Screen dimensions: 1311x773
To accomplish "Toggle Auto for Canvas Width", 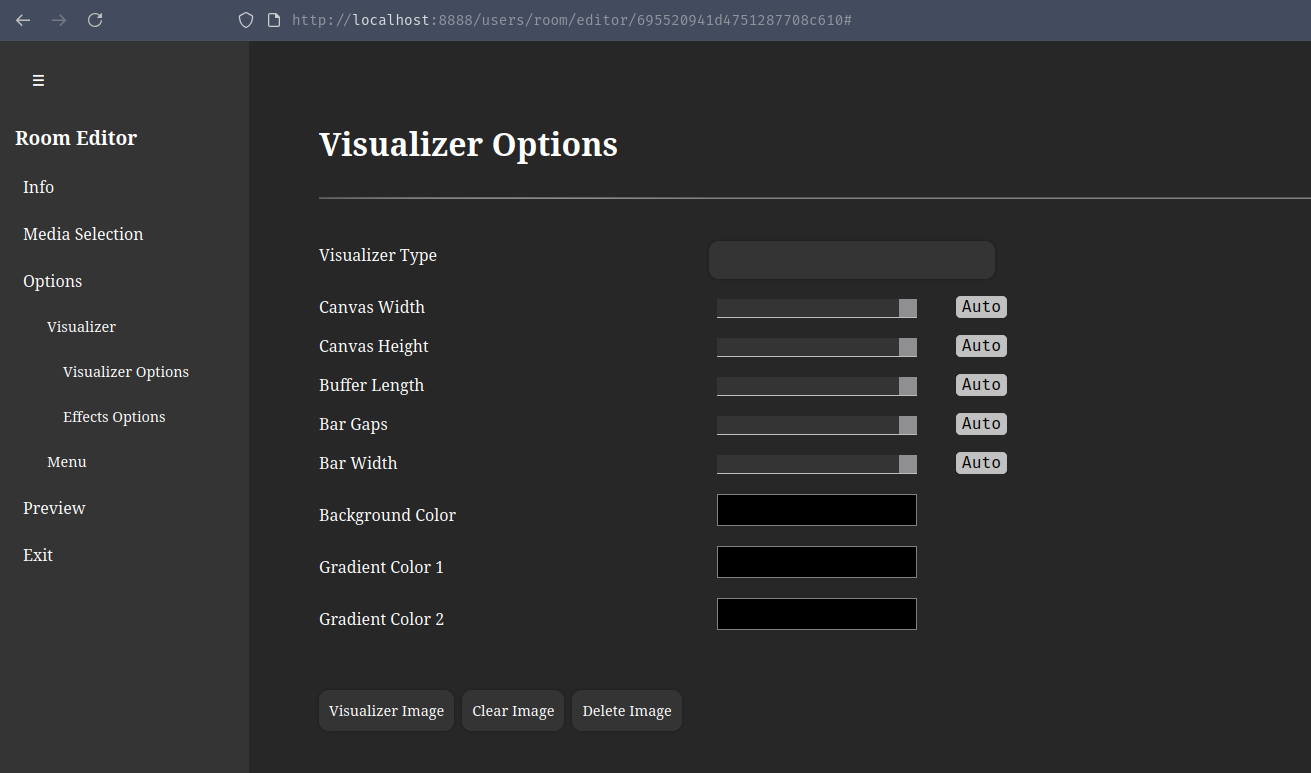I will pos(981,306).
